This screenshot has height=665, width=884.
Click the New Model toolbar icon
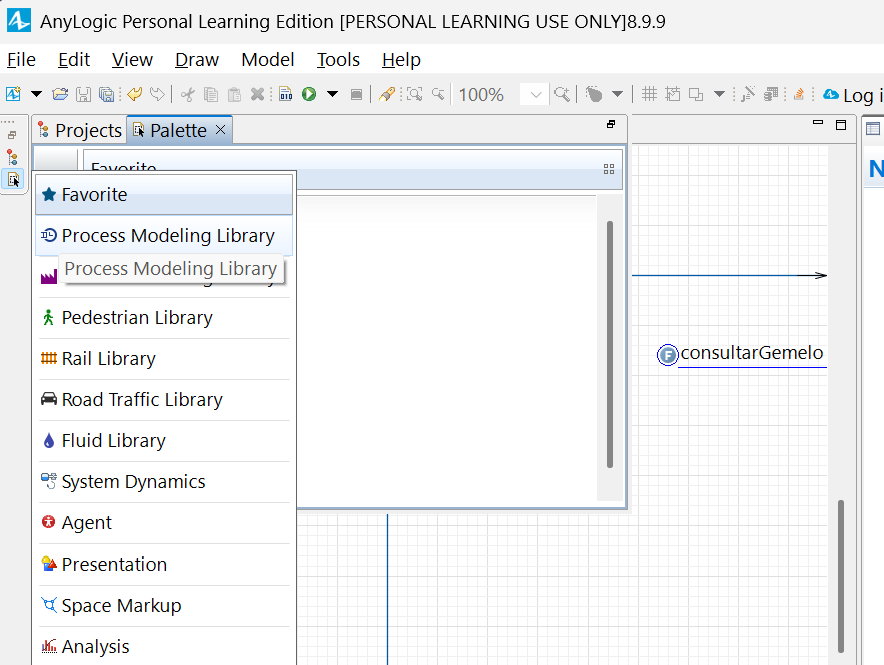pos(14,94)
